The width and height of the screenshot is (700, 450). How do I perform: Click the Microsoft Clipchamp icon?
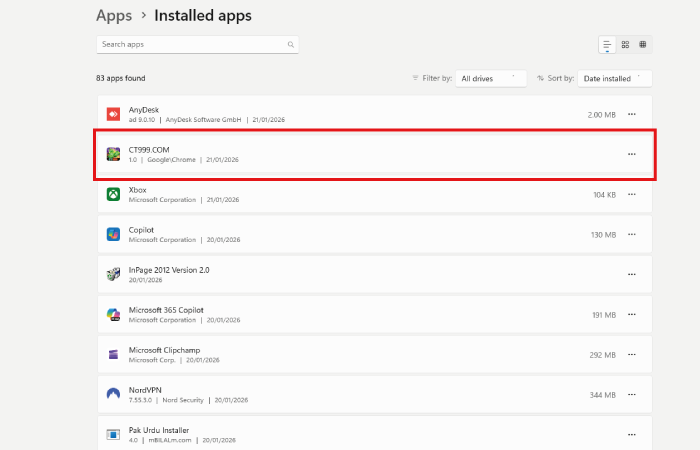[113, 354]
